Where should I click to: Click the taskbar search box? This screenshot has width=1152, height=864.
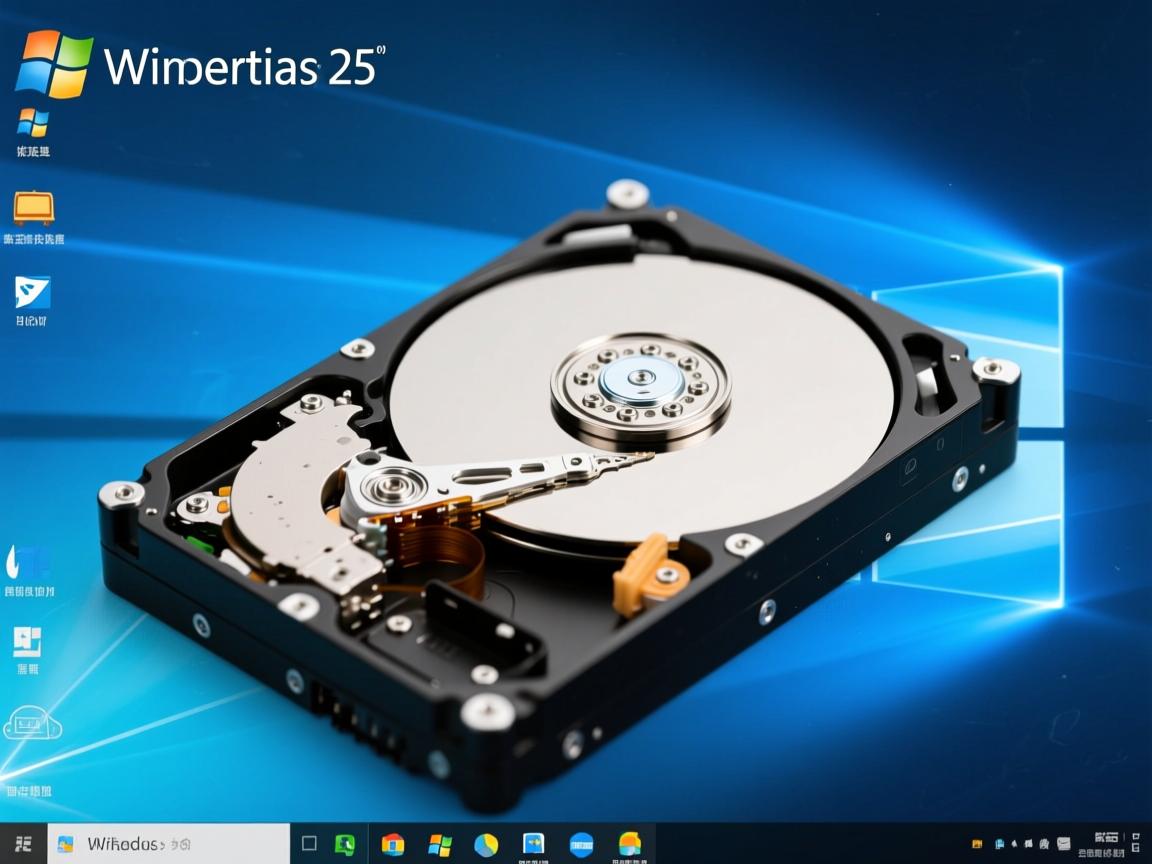tap(168, 844)
